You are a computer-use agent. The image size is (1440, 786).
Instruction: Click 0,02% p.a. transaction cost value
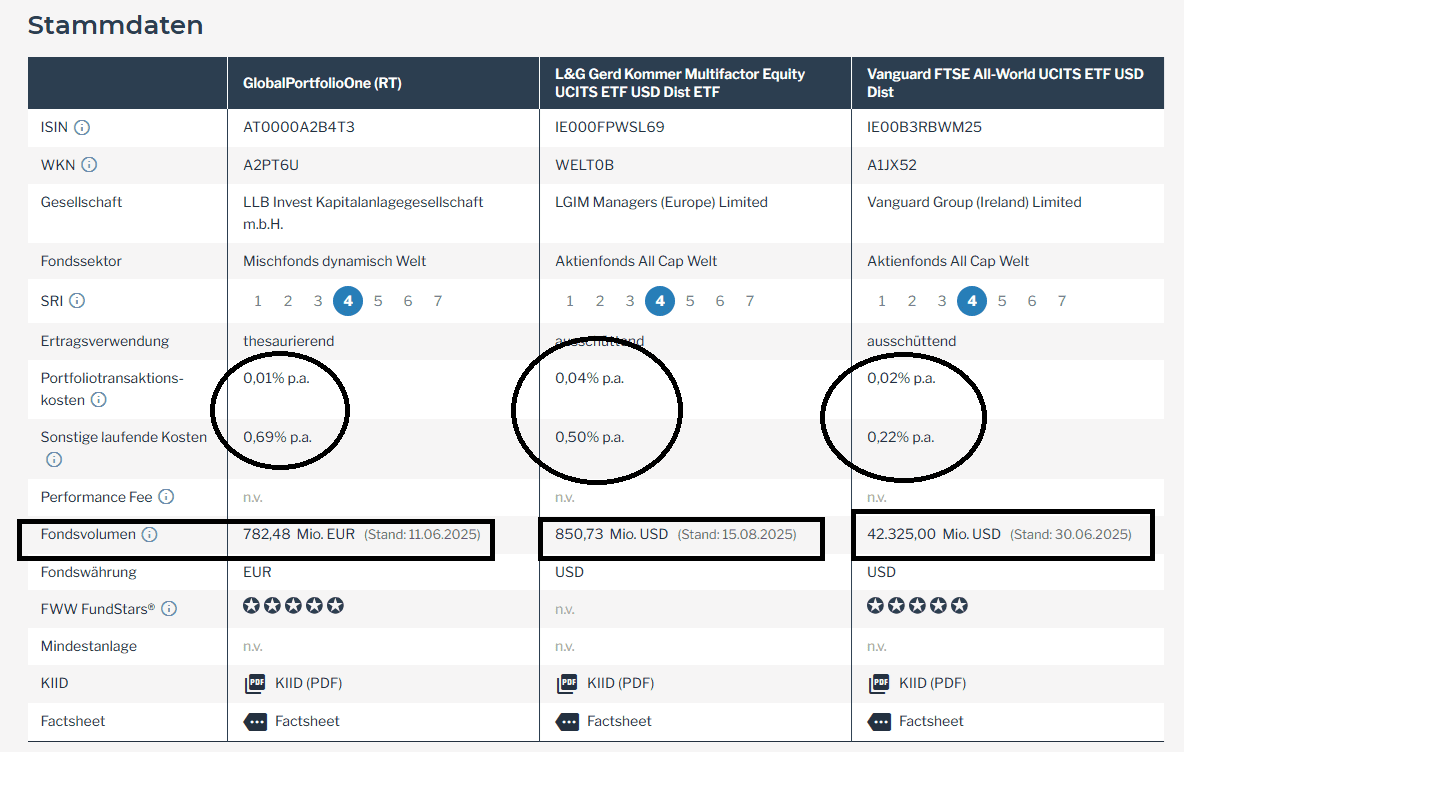[x=901, y=378]
